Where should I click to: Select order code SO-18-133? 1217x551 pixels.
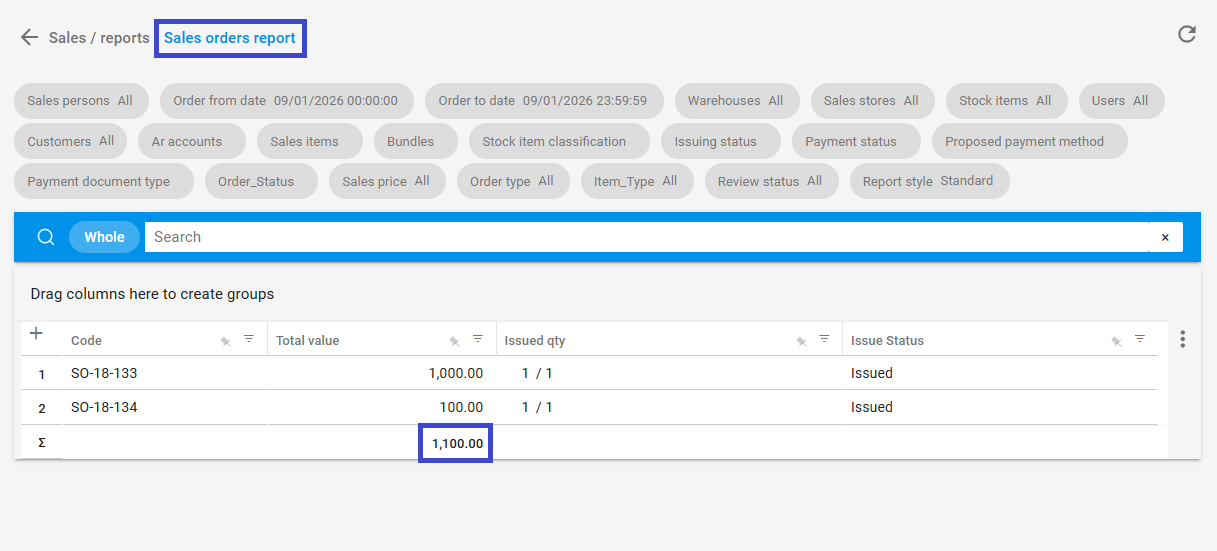point(104,373)
